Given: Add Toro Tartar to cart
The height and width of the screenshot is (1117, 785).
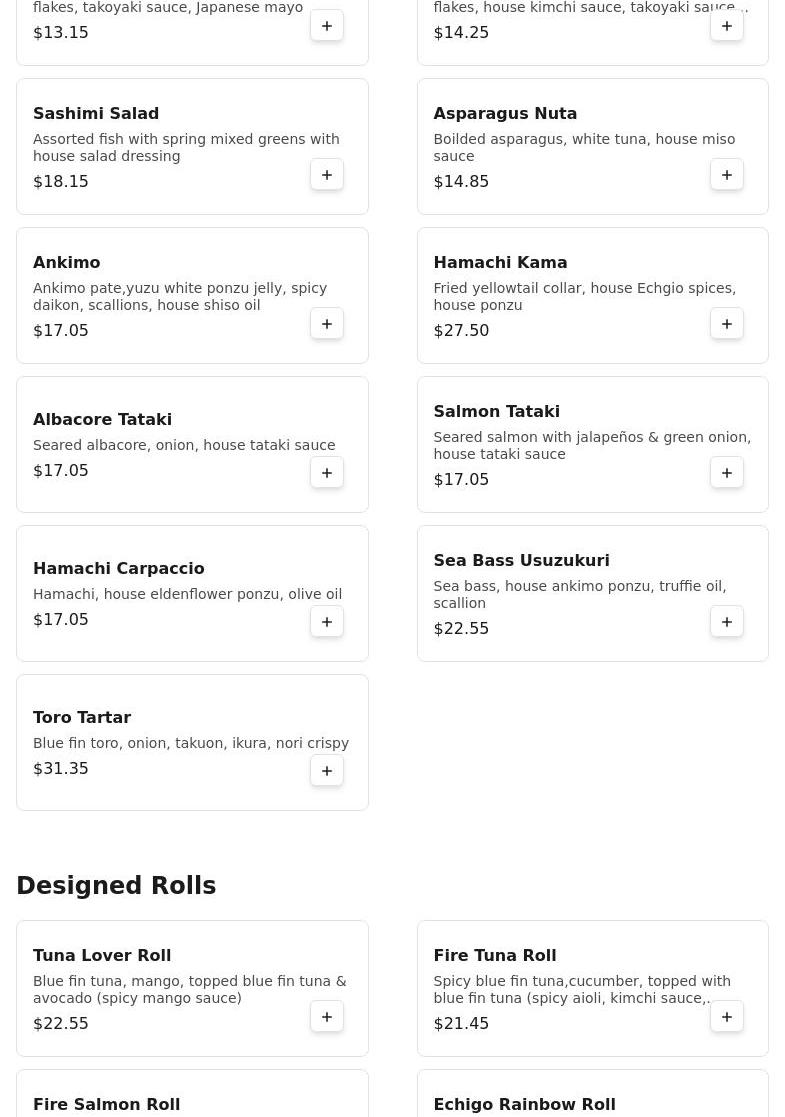Looking at the screenshot, I should pos(327,771).
